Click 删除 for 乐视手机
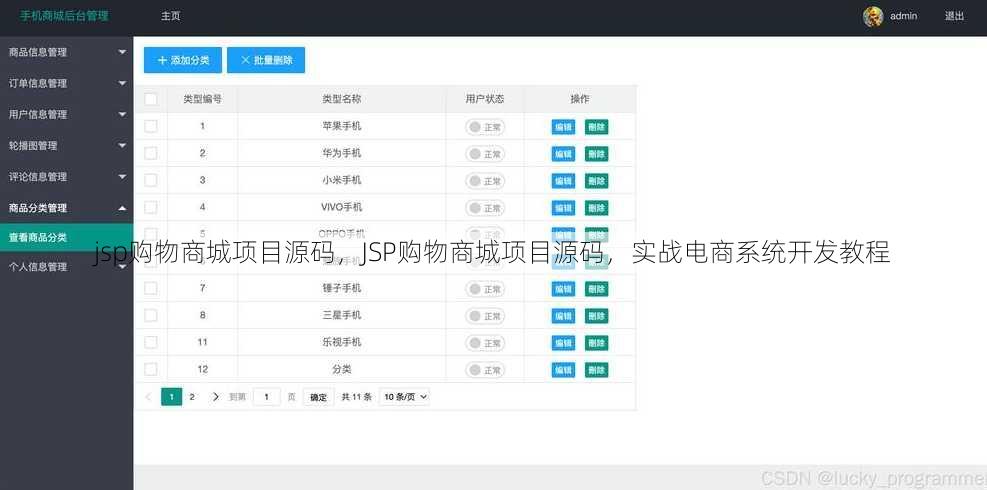987x490 pixels. pos(596,343)
